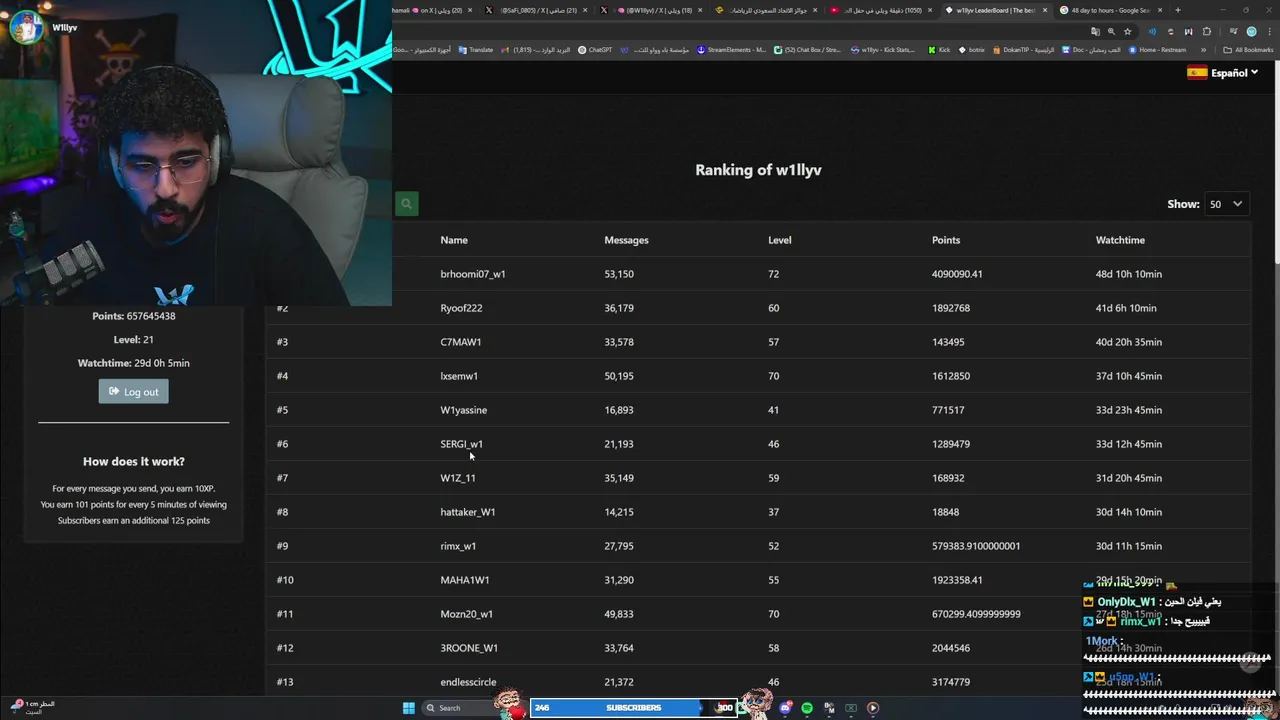1280x720 pixels.
Task: Select user W1Z_11 in the ranking
Action: [x=458, y=478]
